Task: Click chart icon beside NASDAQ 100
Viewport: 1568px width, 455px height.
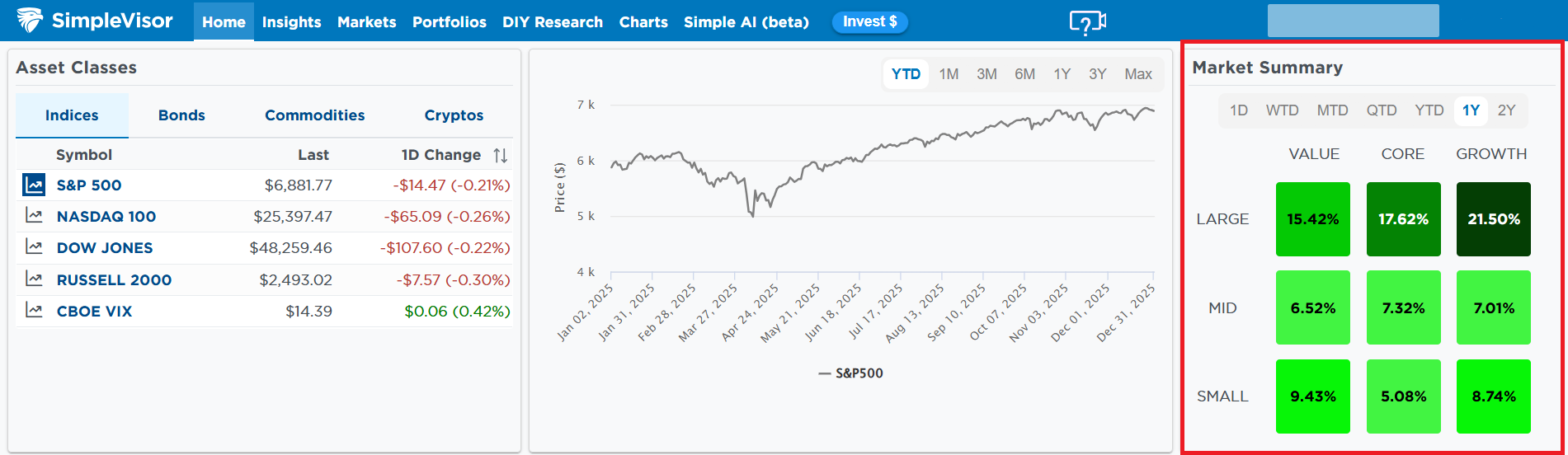Action: (34, 216)
